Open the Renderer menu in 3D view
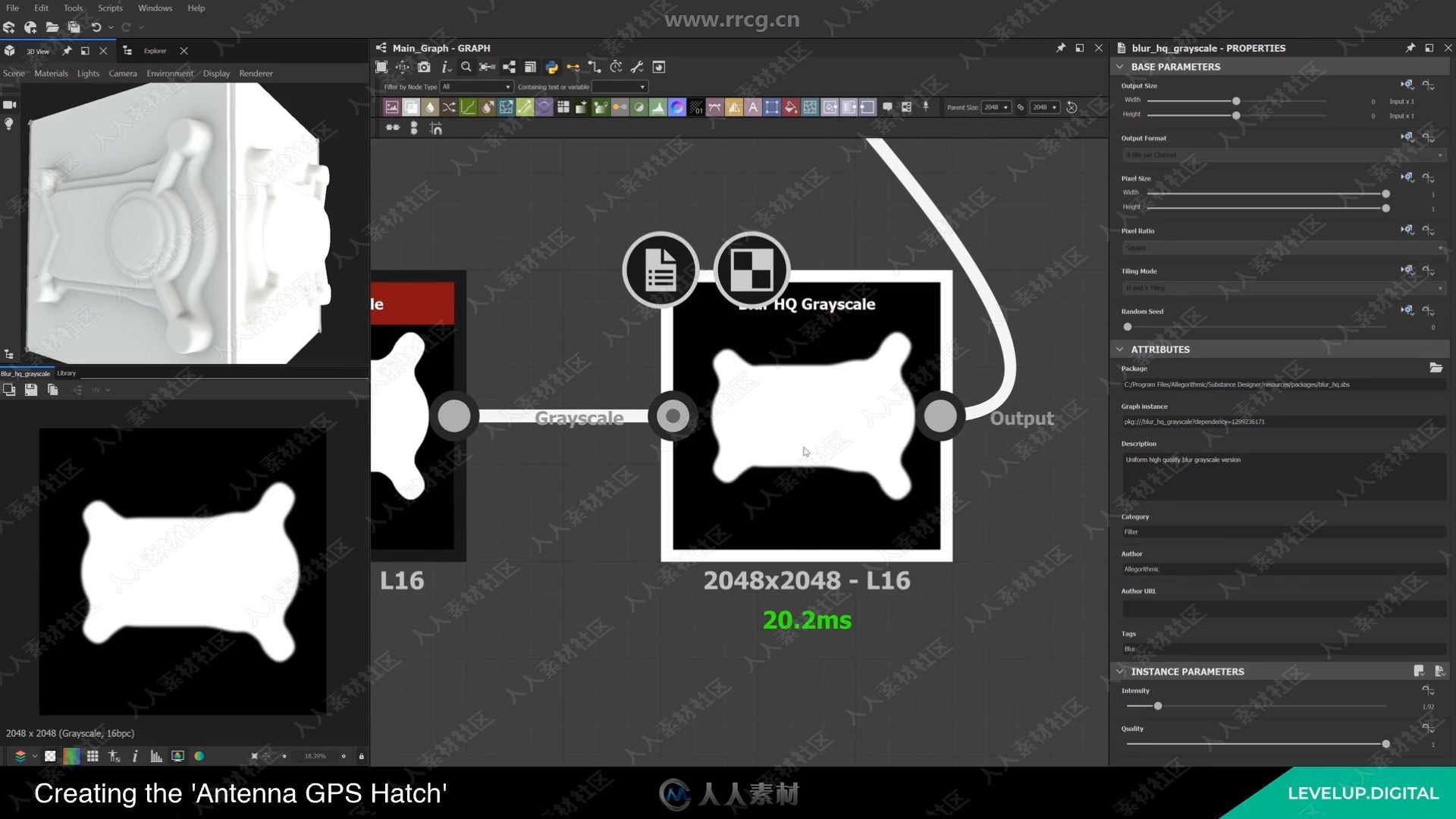 click(x=256, y=74)
